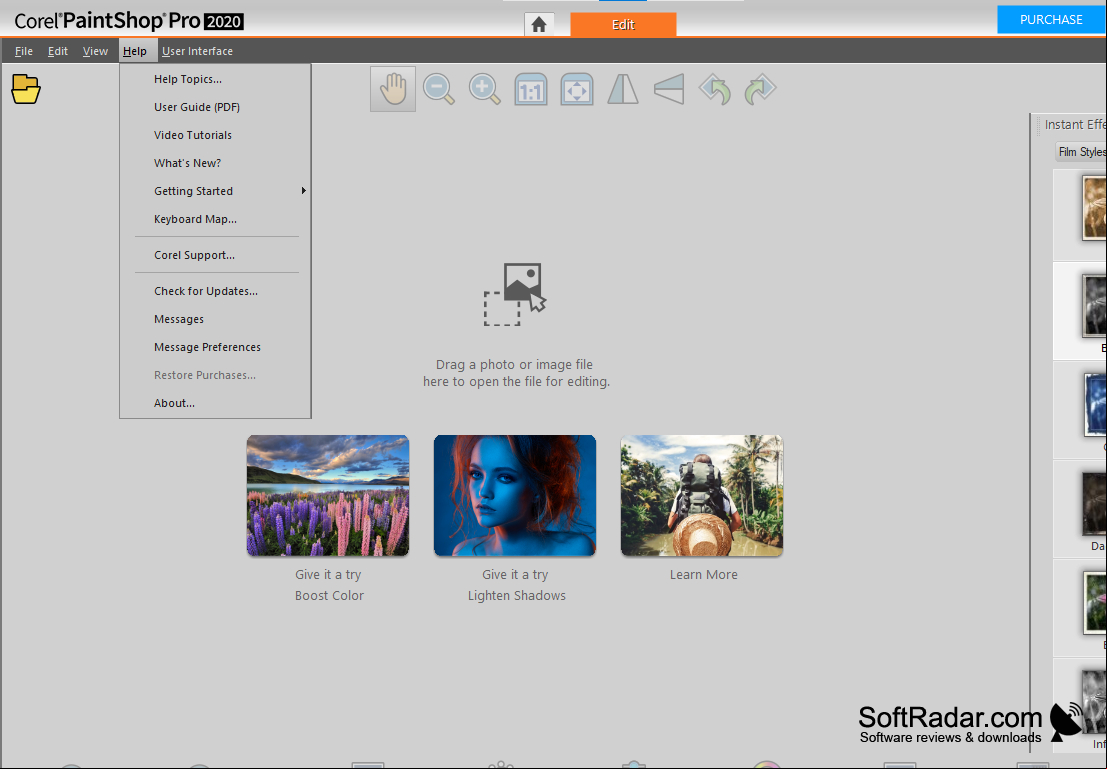Click the Learn More link

[703, 575]
